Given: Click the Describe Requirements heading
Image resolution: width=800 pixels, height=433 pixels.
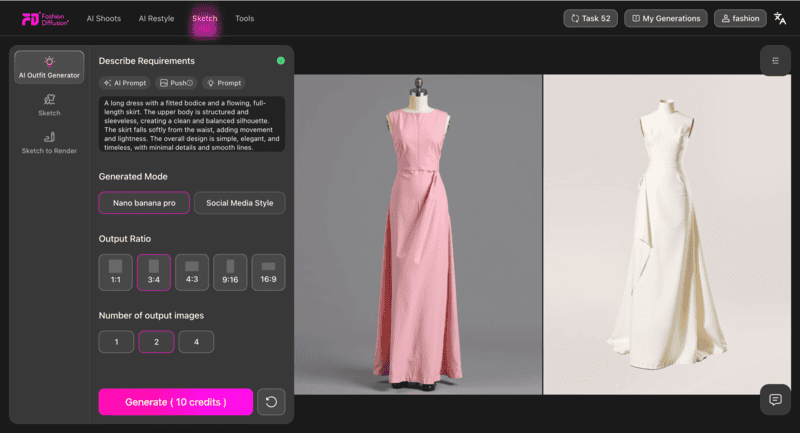Looking at the screenshot, I should 146,61.
